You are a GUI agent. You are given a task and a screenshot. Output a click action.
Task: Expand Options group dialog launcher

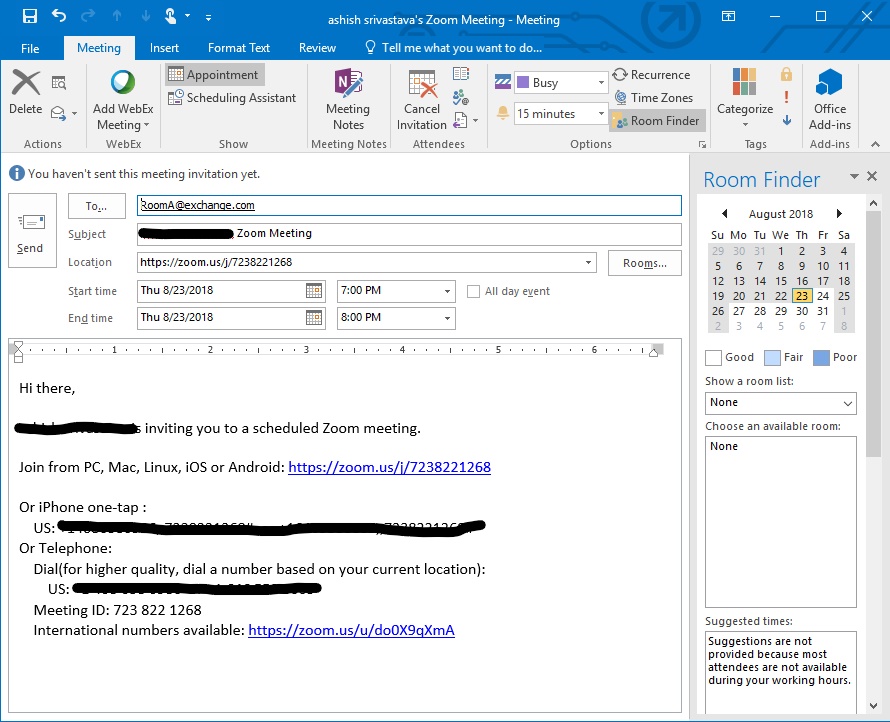click(702, 145)
